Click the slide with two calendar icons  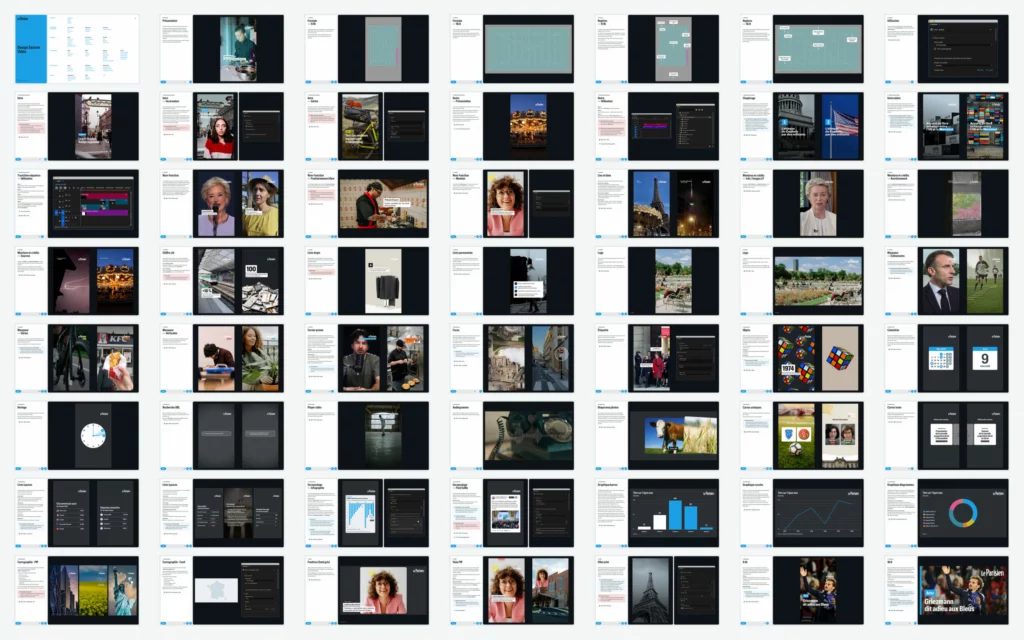947,357
